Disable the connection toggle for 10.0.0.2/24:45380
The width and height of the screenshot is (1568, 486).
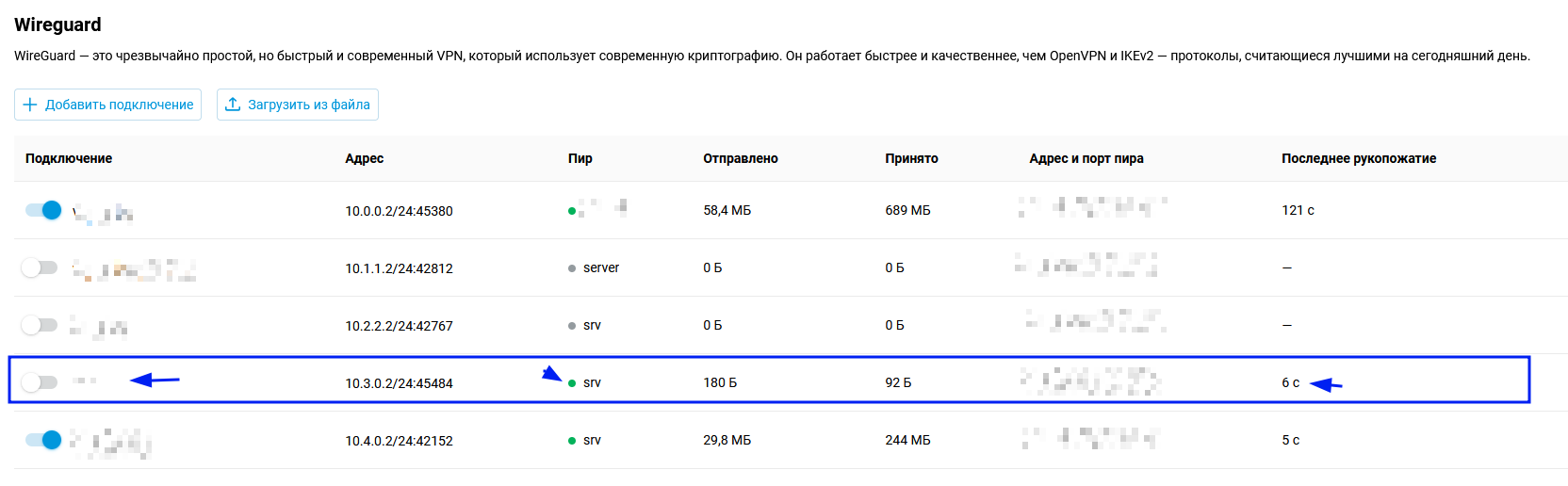point(43,210)
